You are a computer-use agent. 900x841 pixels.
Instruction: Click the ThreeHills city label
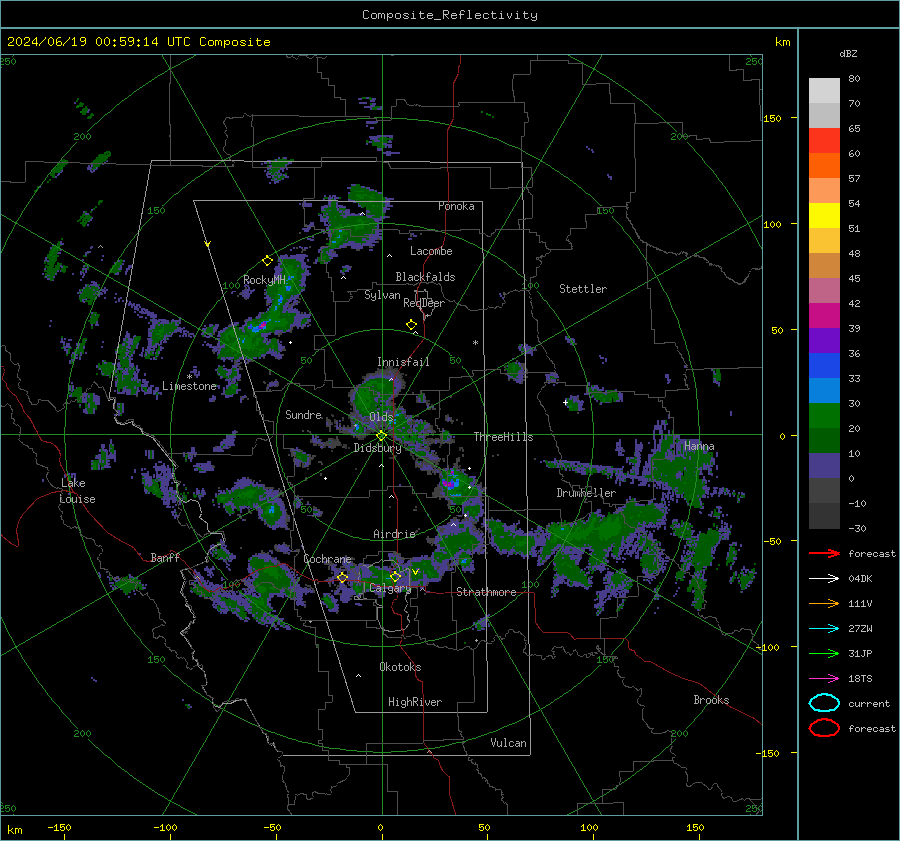coord(503,437)
